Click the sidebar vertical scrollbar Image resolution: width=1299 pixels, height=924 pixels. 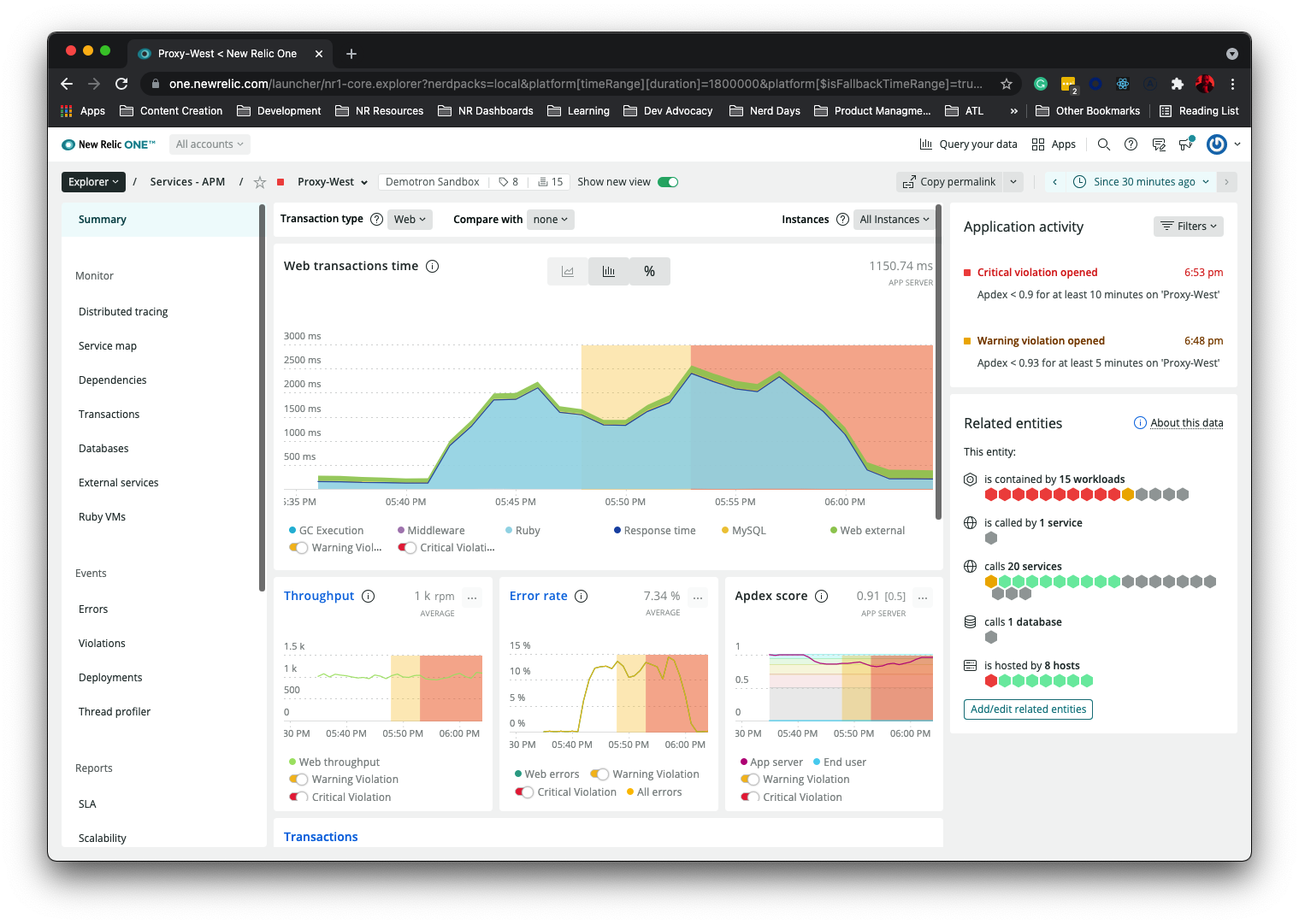[262, 397]
